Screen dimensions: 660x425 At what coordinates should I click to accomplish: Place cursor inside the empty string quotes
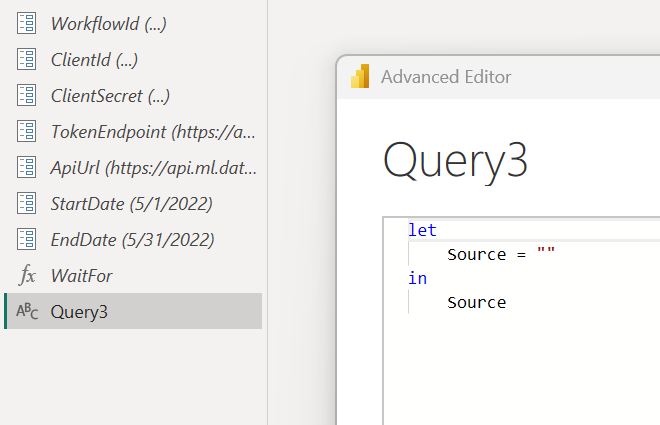546,254
